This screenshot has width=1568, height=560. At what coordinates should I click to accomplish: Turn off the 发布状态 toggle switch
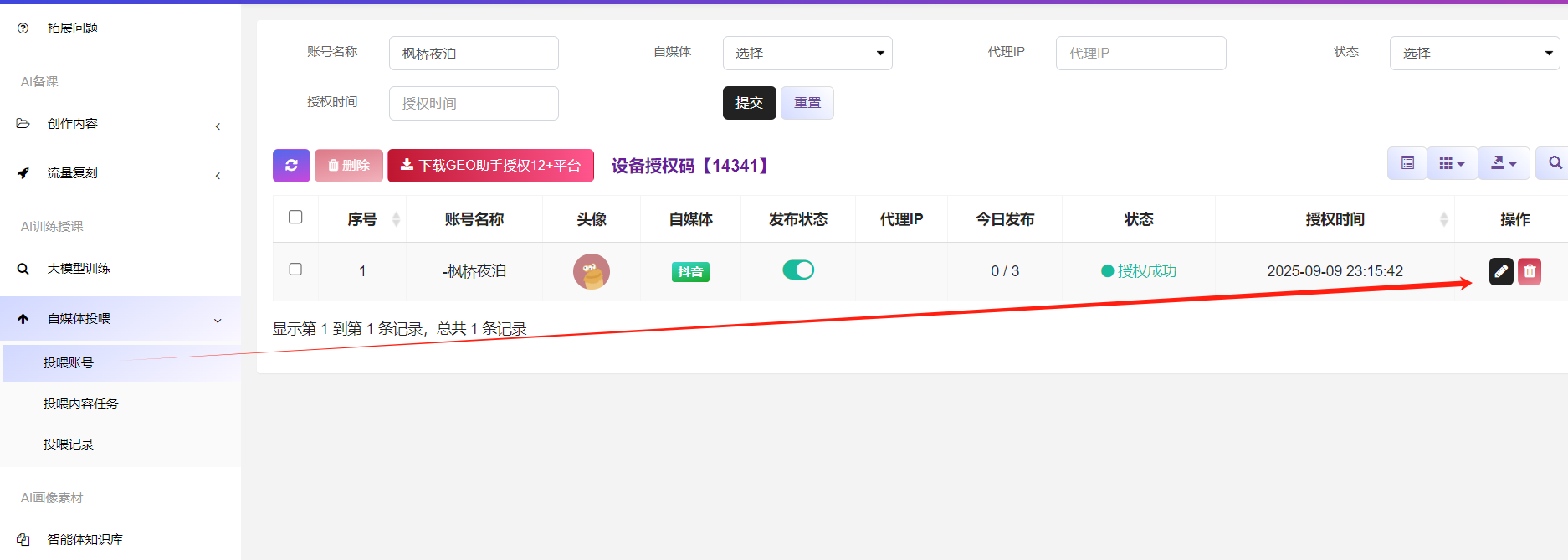click(798, 270)
